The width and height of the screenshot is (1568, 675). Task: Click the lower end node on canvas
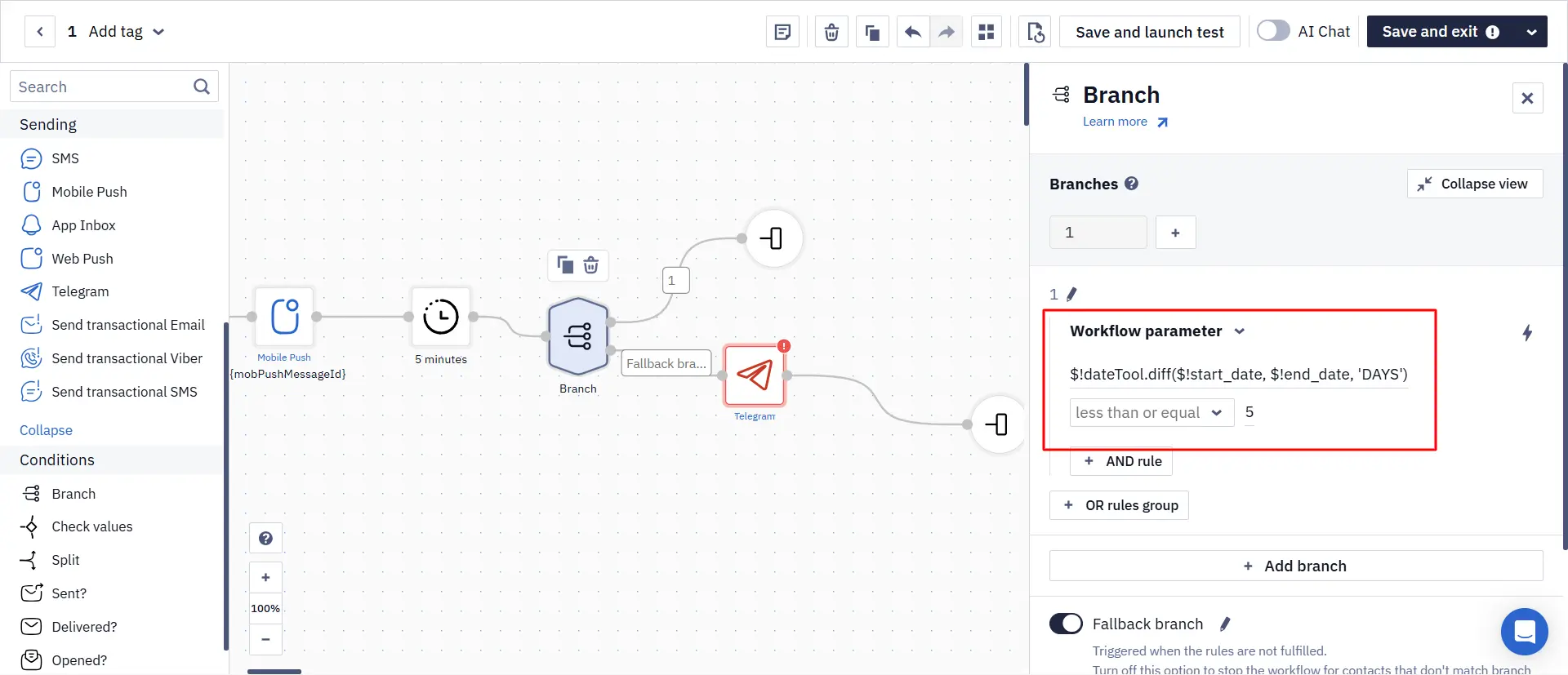point(999,424)
